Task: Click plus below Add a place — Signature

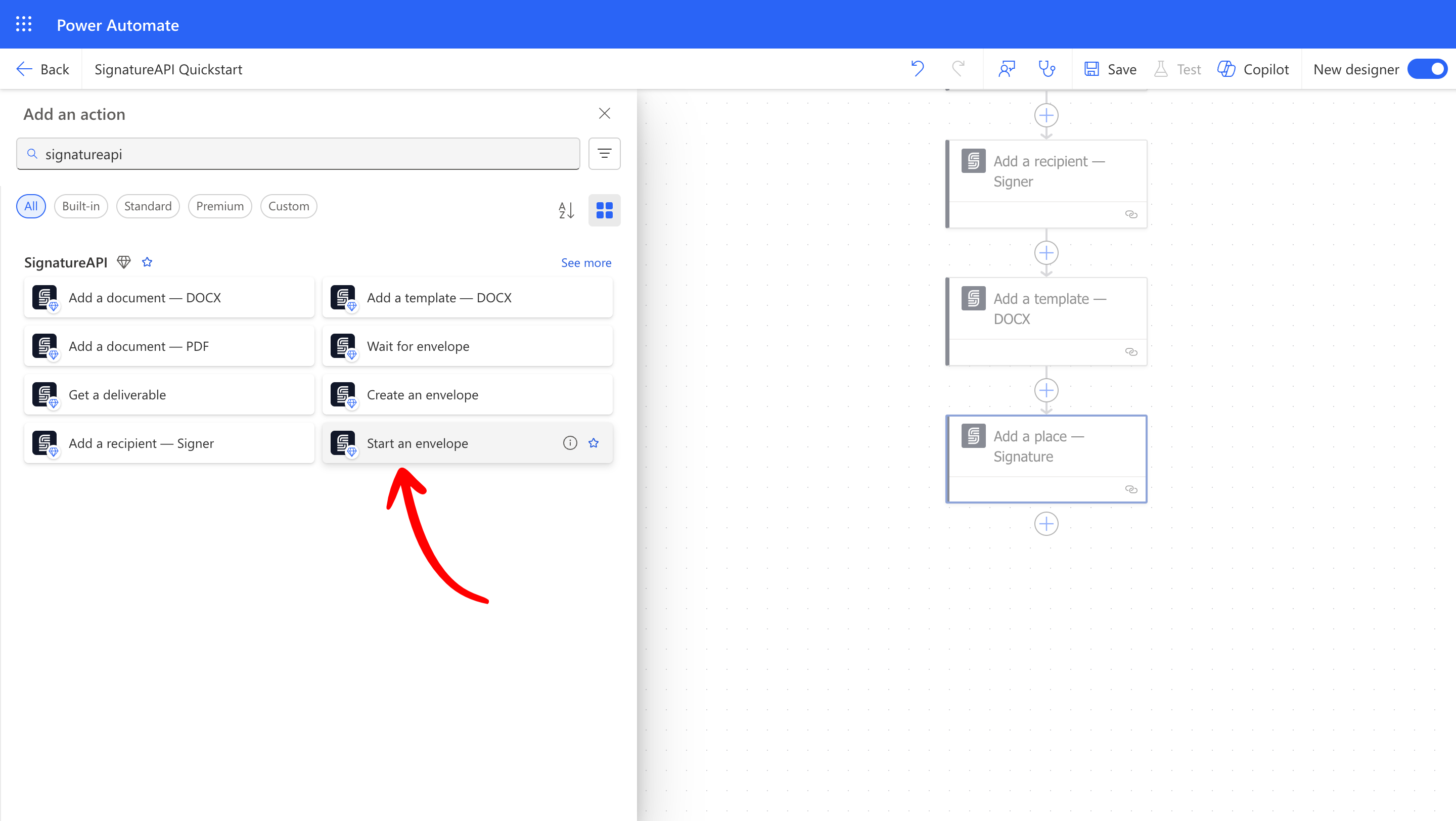Action: pos(1046,524)
